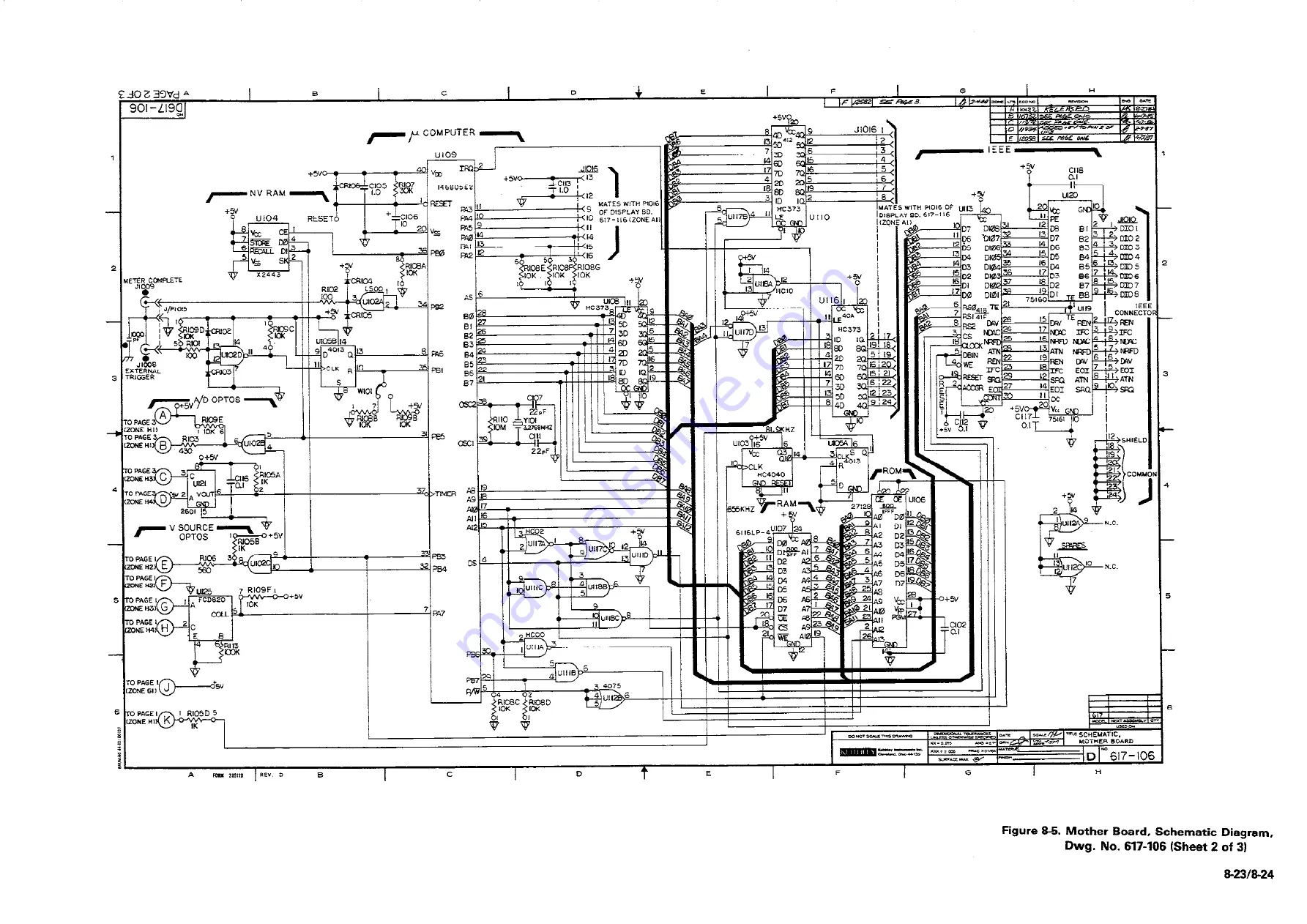Click the U118A HC10 gate symbol
The width and height of the screenshot is (1307, 924).
[x=764, y=283]
